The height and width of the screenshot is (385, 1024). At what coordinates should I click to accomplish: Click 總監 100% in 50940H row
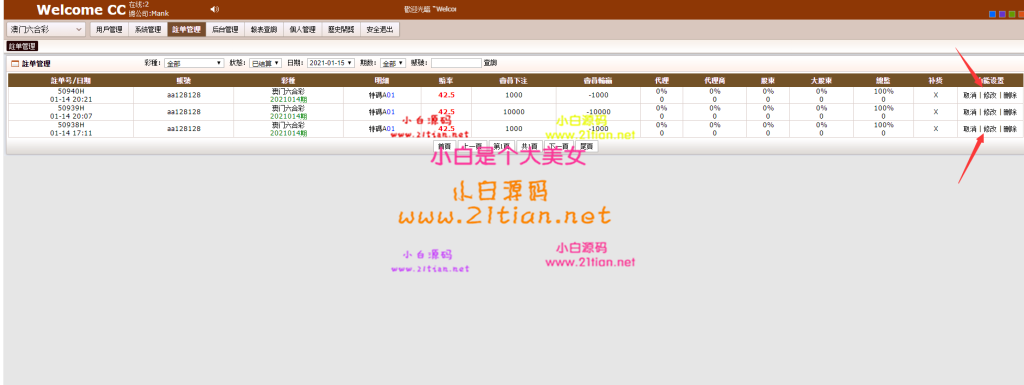pyautogui.click(x=883, y=91)
